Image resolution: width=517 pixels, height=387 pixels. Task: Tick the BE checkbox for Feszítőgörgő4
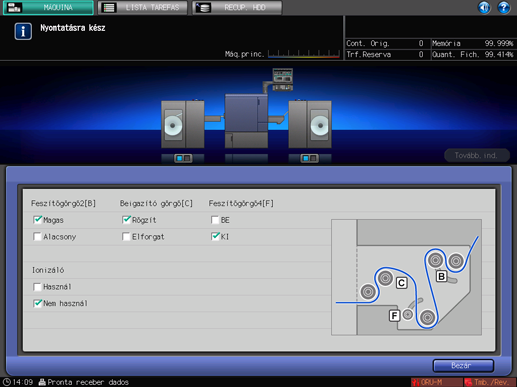point(215,220)
